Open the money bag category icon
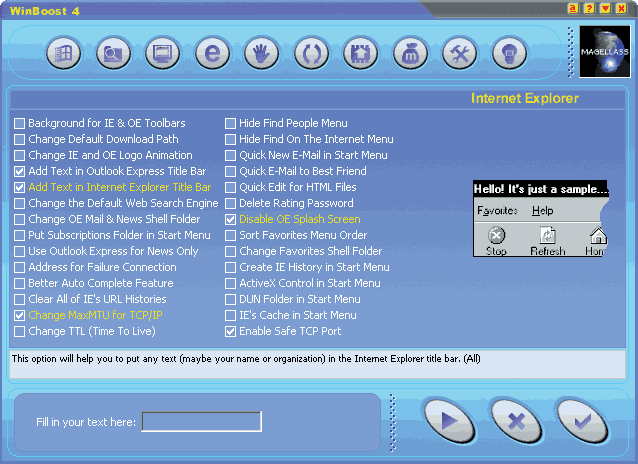638x464 pixels. click(410, 52)
